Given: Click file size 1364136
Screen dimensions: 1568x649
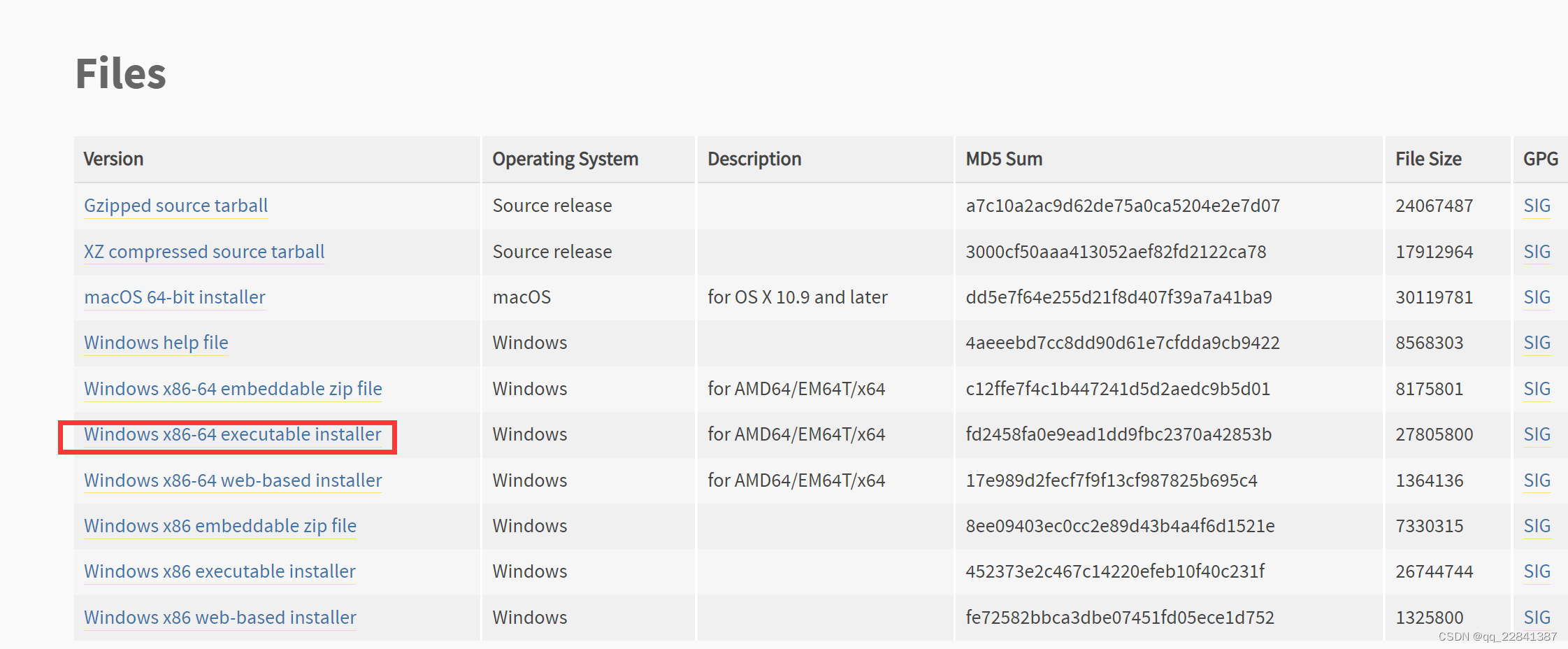Looking at the screenshot, I should coord(1429,480).
